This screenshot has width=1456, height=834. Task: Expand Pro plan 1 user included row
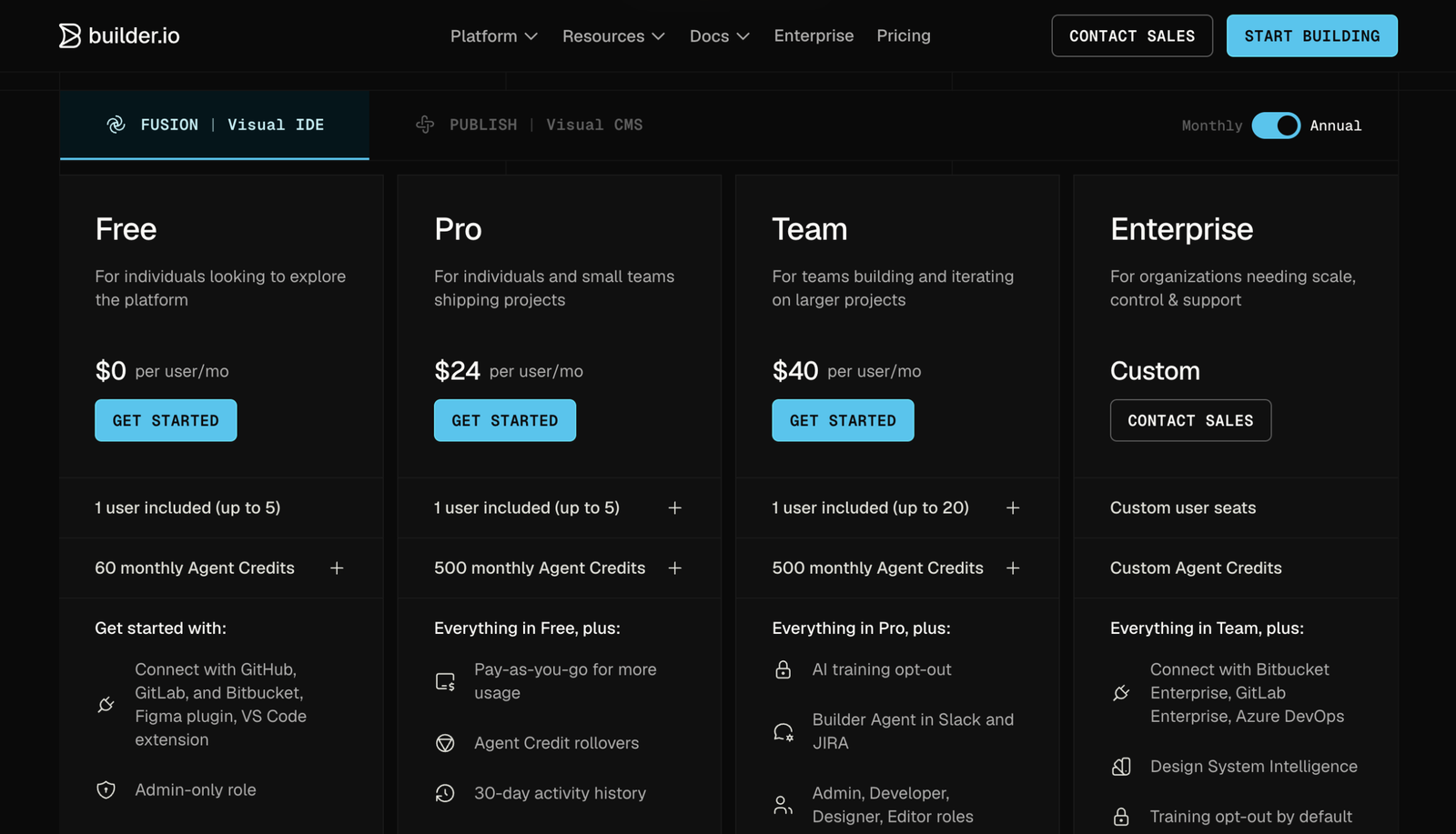(x=674, y=507)
